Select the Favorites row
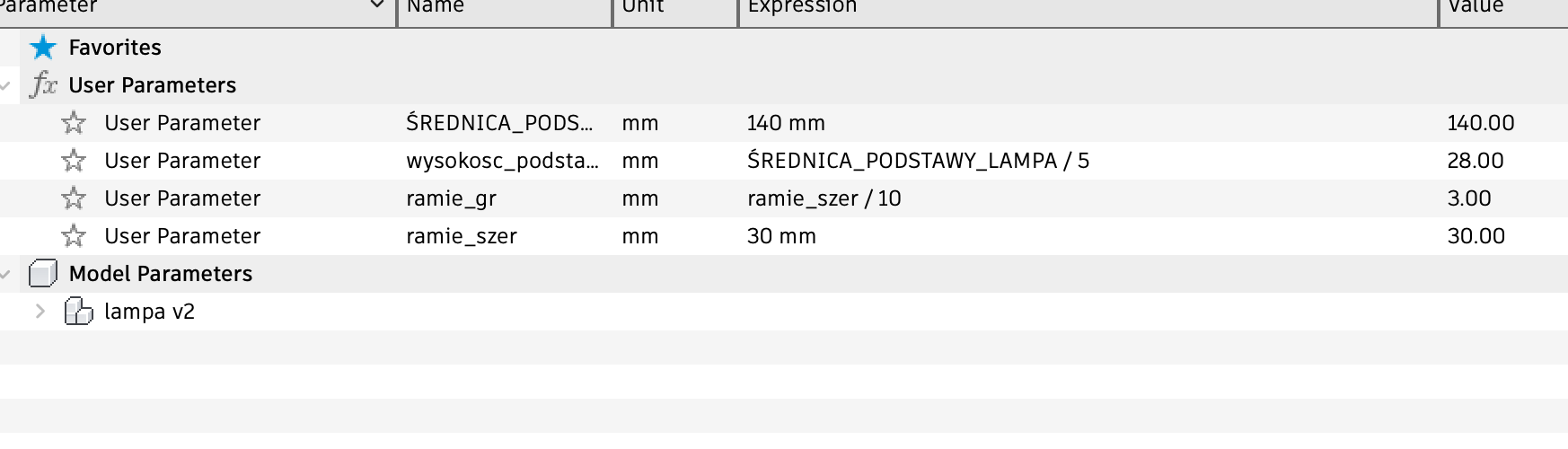This screenshot has width=1568, height=449. pyautogui.click(x=784, y=48)
